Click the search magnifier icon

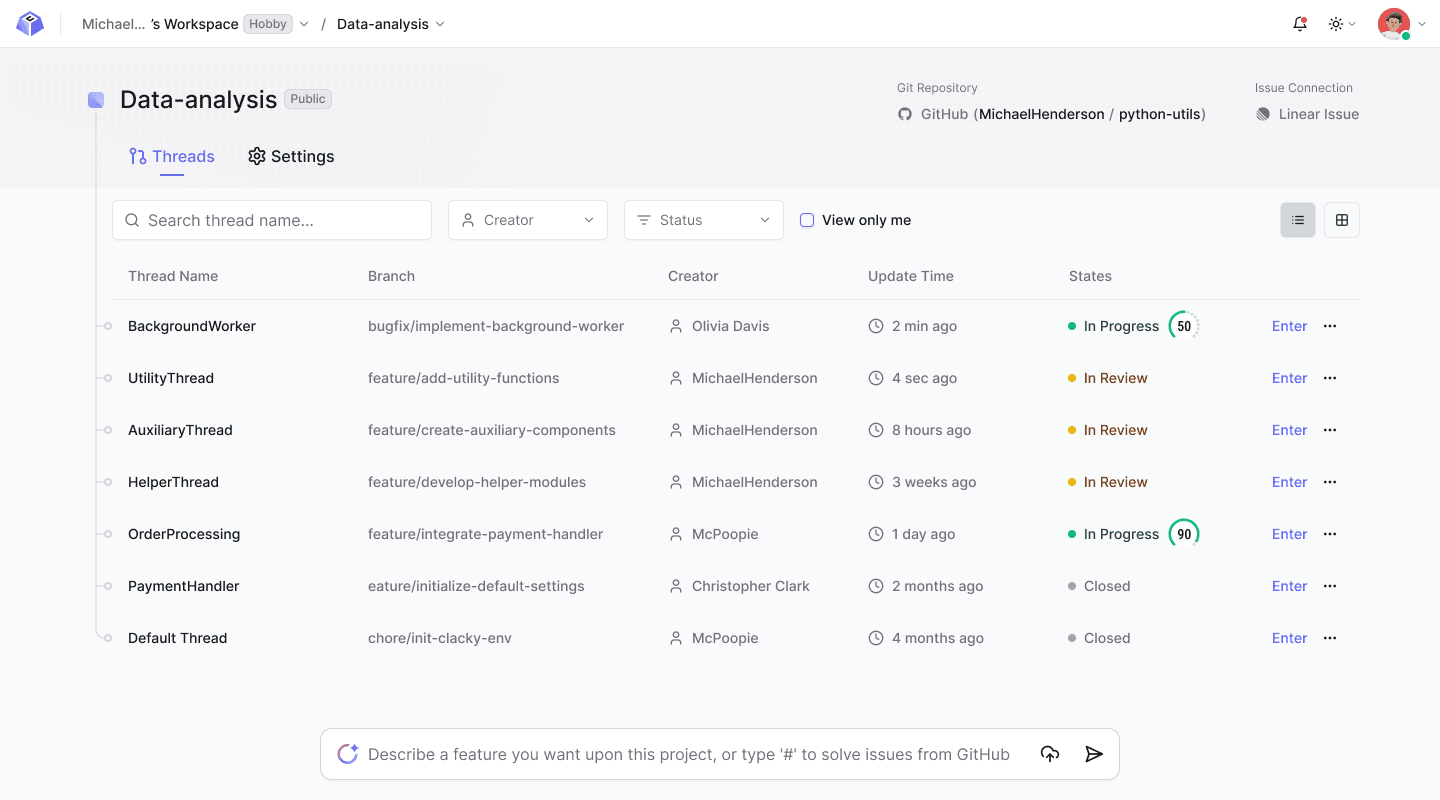pos(132,220)
